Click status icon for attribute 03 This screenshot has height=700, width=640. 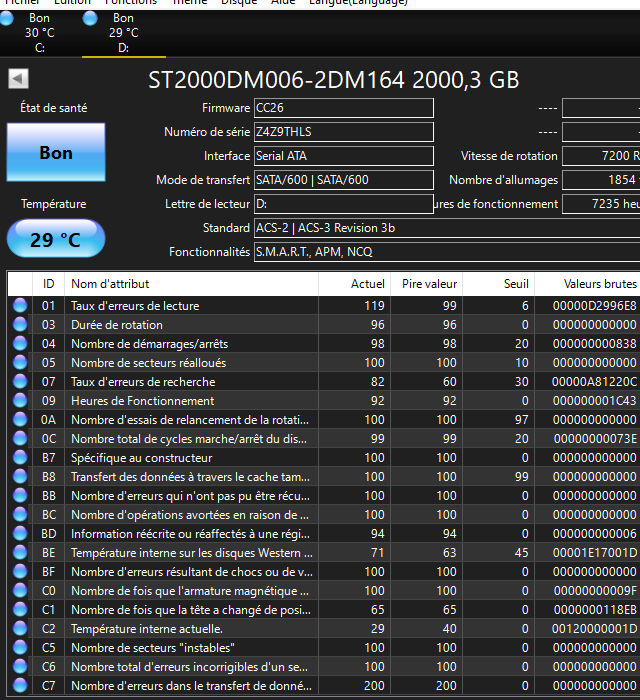coord(20,325)
